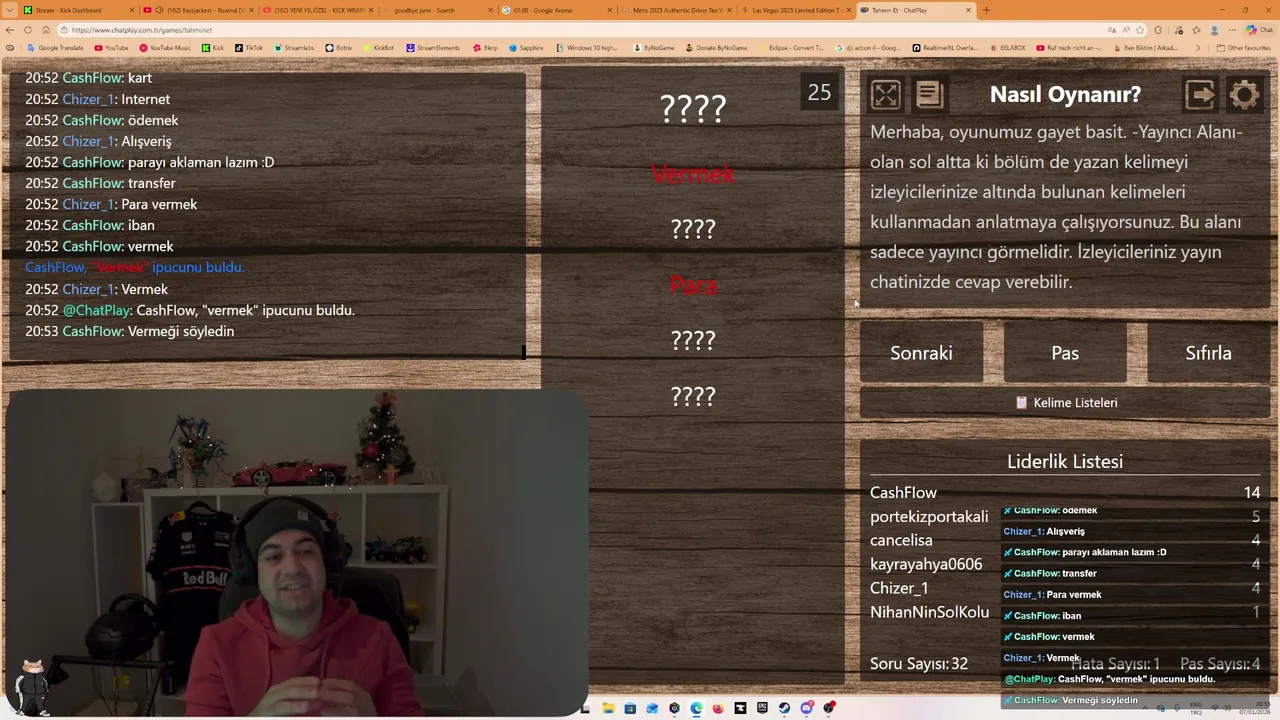Image resolution: width=1280 pixels, height=720 pixels.
Task: Click cancelisa in the leaderboard
Action: [901, 540]
